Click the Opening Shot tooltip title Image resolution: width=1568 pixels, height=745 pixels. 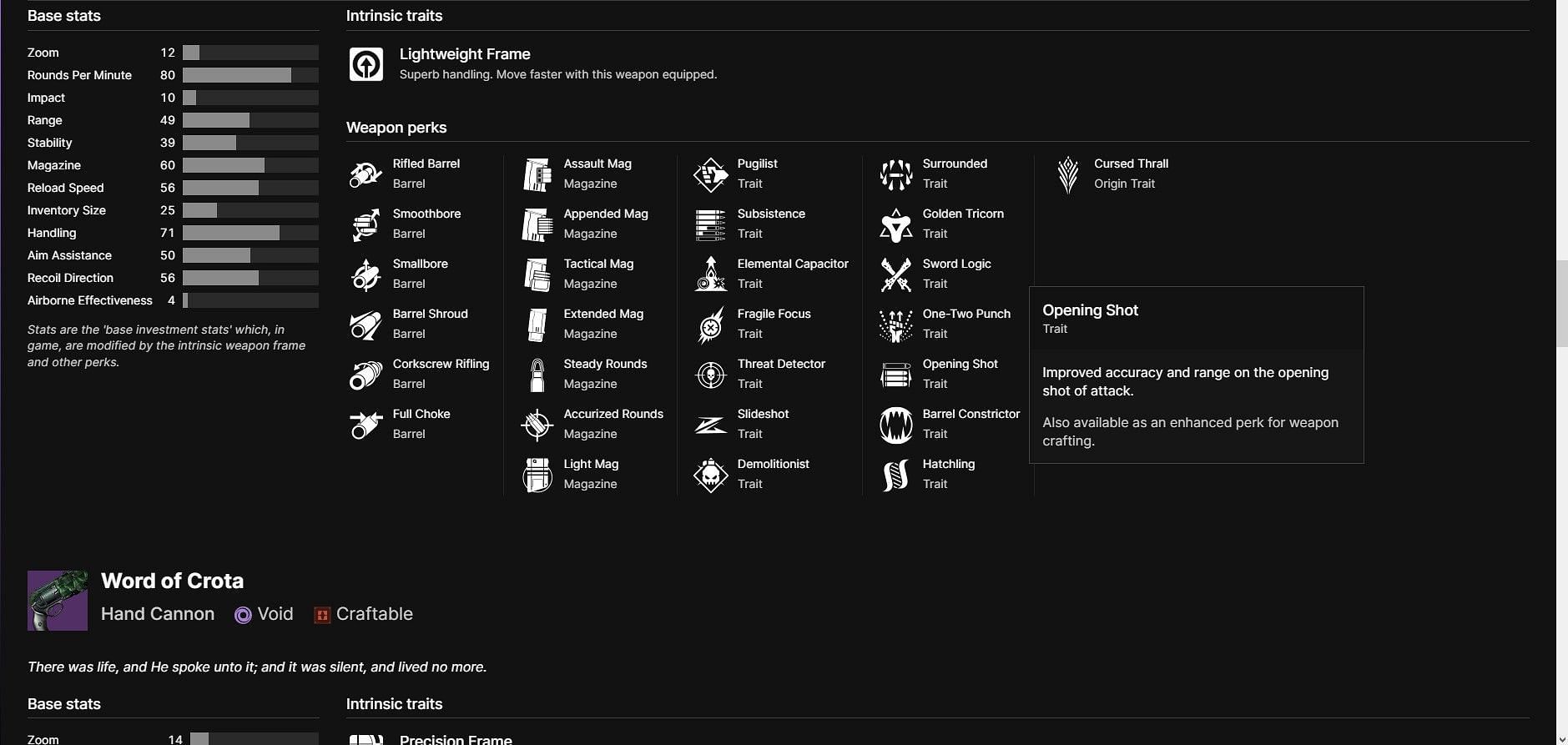click(1090, 310)
